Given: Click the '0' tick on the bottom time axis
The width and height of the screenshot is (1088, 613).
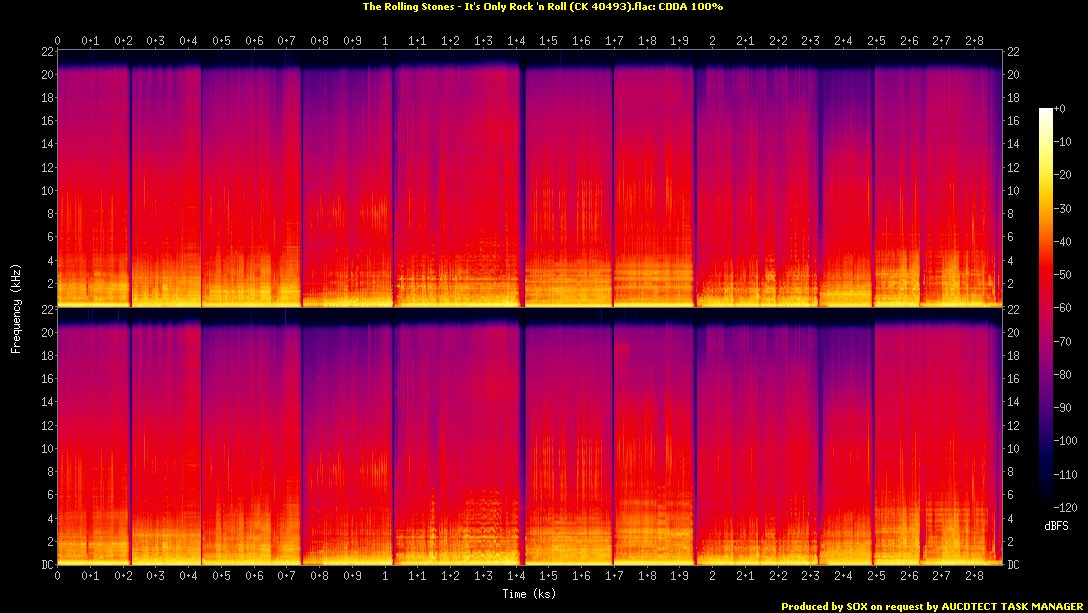Looking at the screenshot, I should tap(58, 576).
